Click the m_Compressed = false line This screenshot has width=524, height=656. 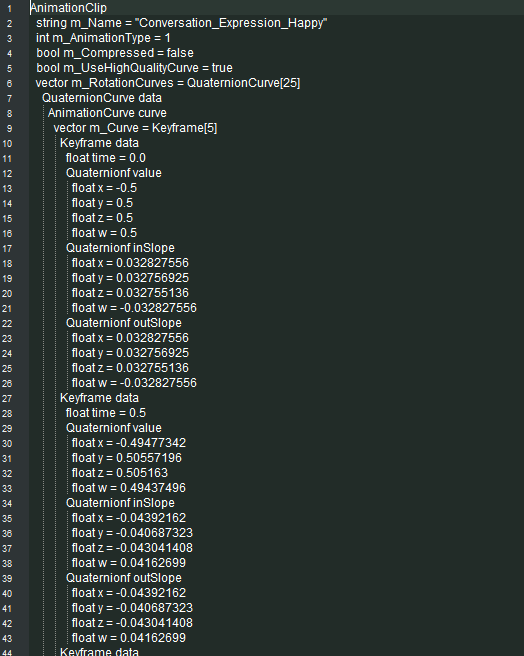point(115,53)
